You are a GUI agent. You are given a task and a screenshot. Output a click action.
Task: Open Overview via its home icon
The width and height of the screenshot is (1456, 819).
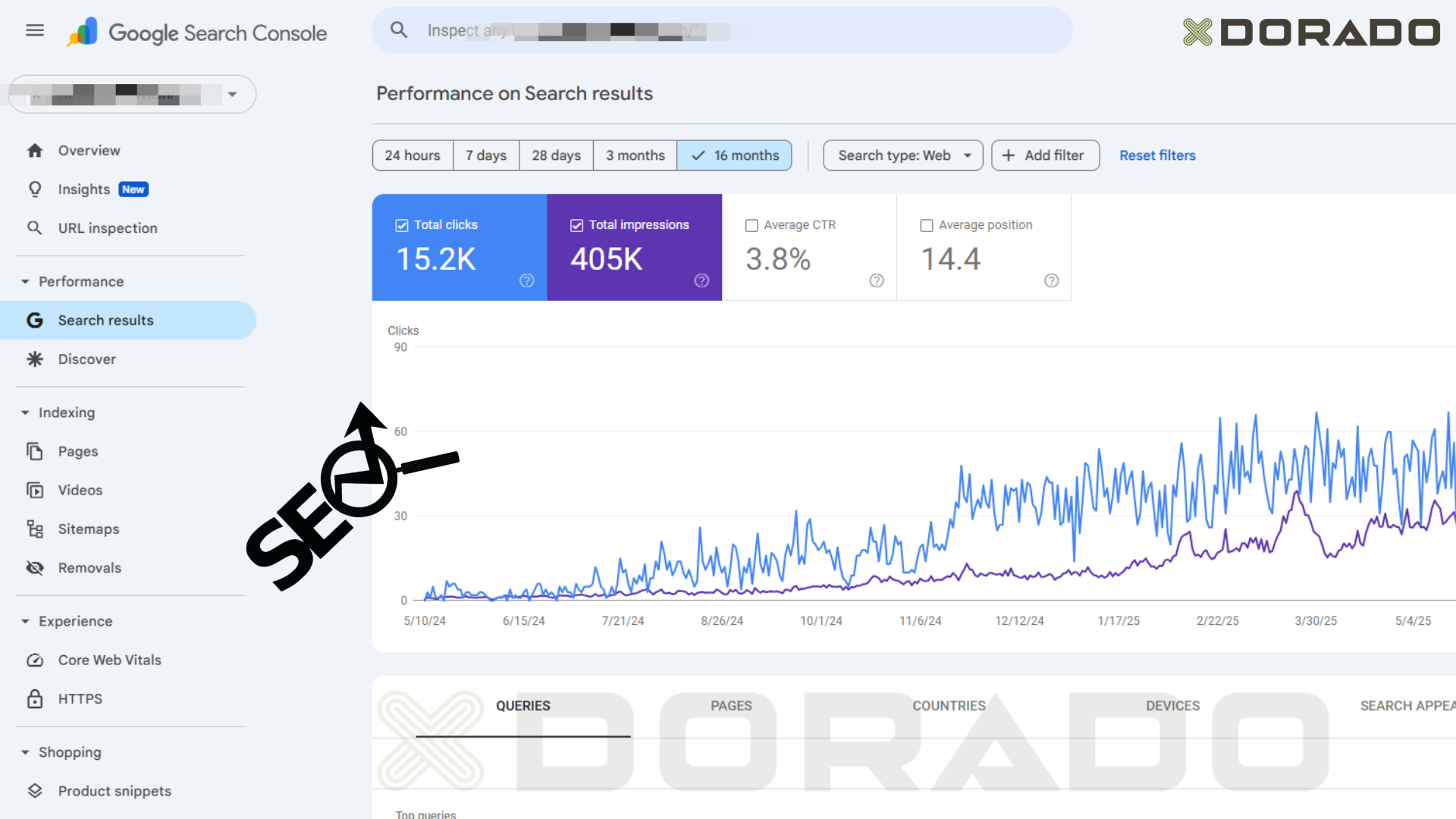pyautogui.click(x=35, y=150)
